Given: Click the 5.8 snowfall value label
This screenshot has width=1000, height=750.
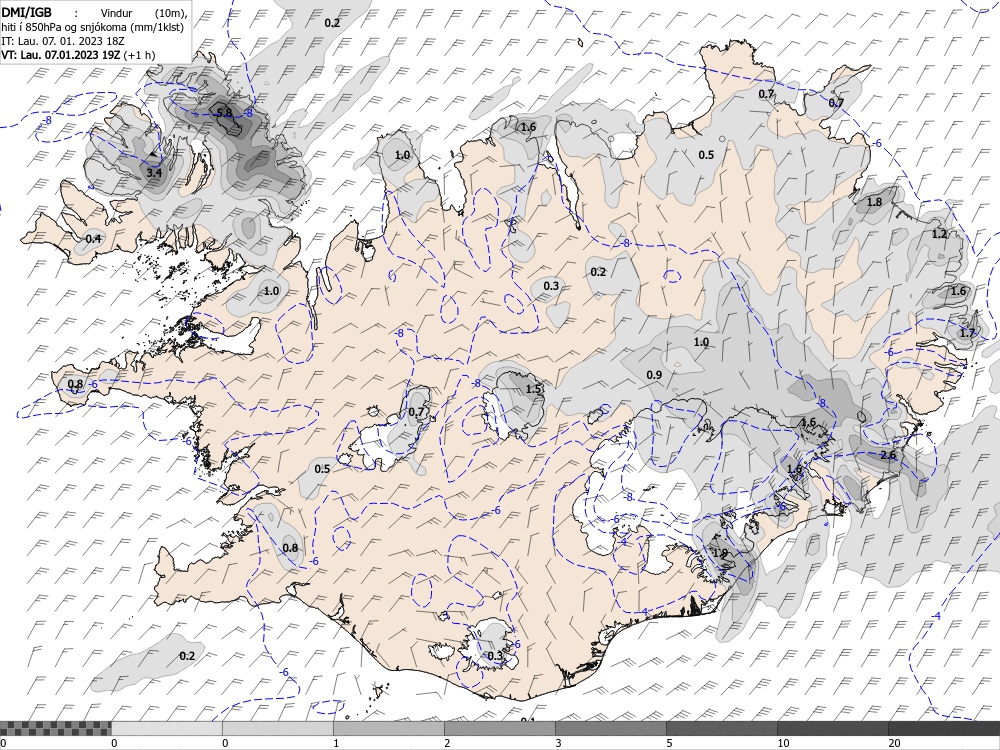Looking at the screenshot, I should coord(224,113).
